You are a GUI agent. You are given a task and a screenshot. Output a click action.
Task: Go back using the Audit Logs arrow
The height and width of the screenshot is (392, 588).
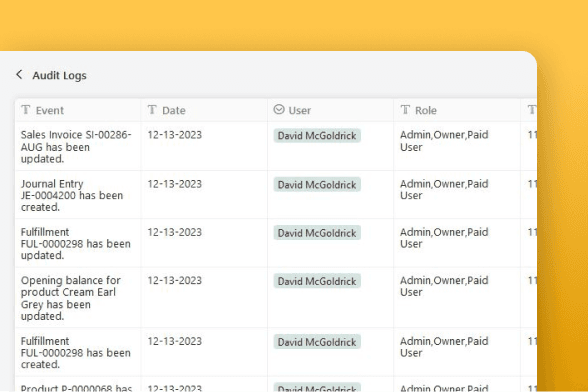pyautogui.click(x=19, y=75)
